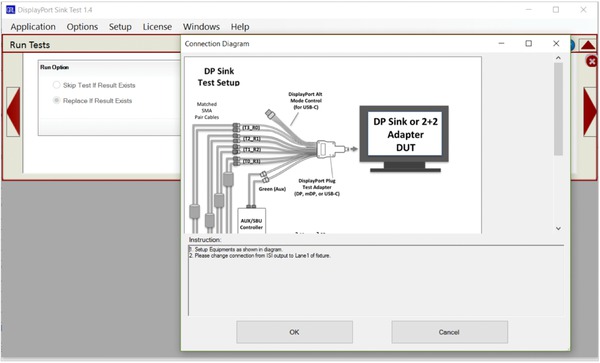Click the 'DP Sink Test Setup' diagram title
The width and height of the screenshot is (600, 363).
[219, 77]
